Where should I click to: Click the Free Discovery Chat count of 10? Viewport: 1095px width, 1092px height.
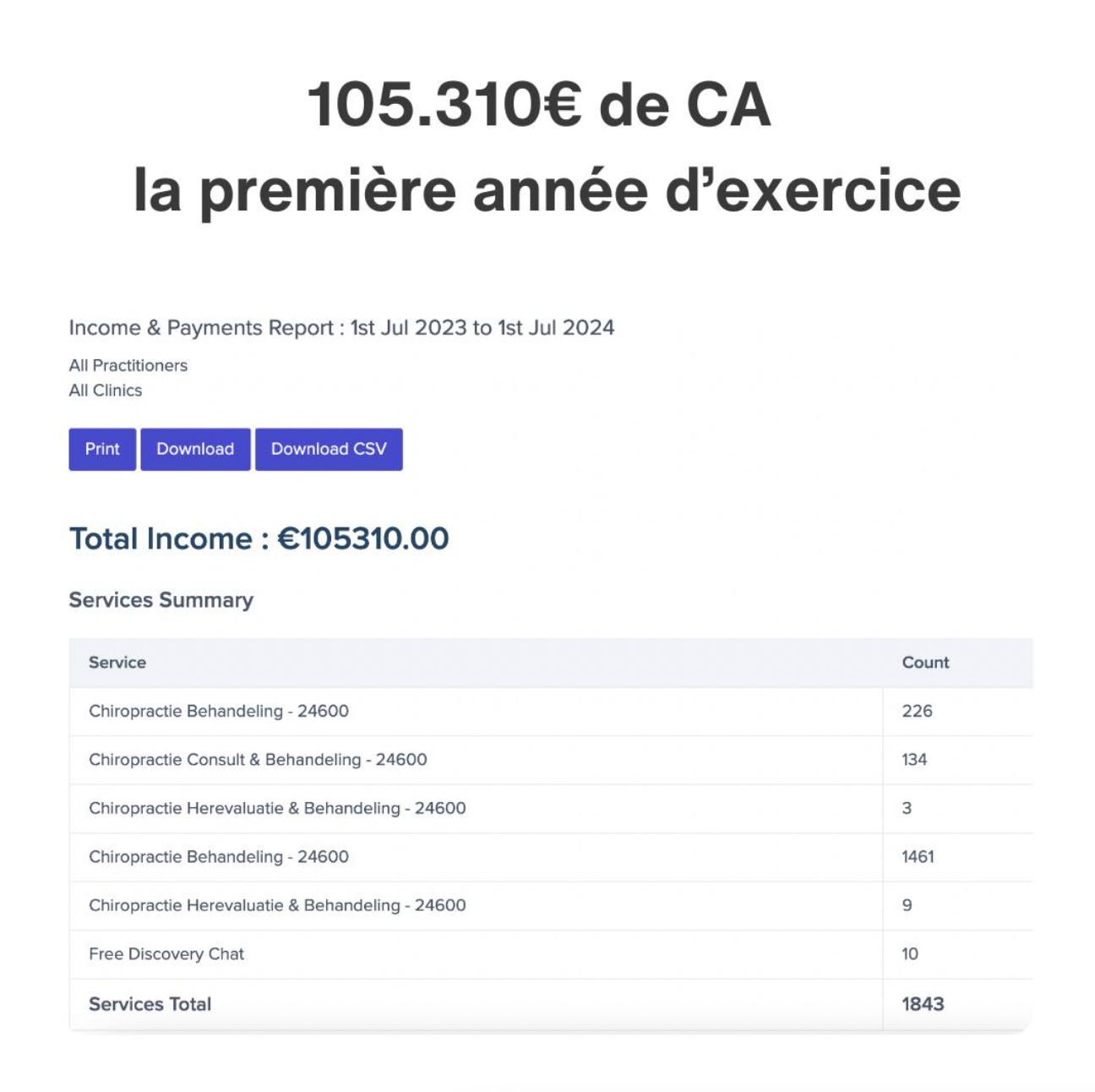pos(910,954)
